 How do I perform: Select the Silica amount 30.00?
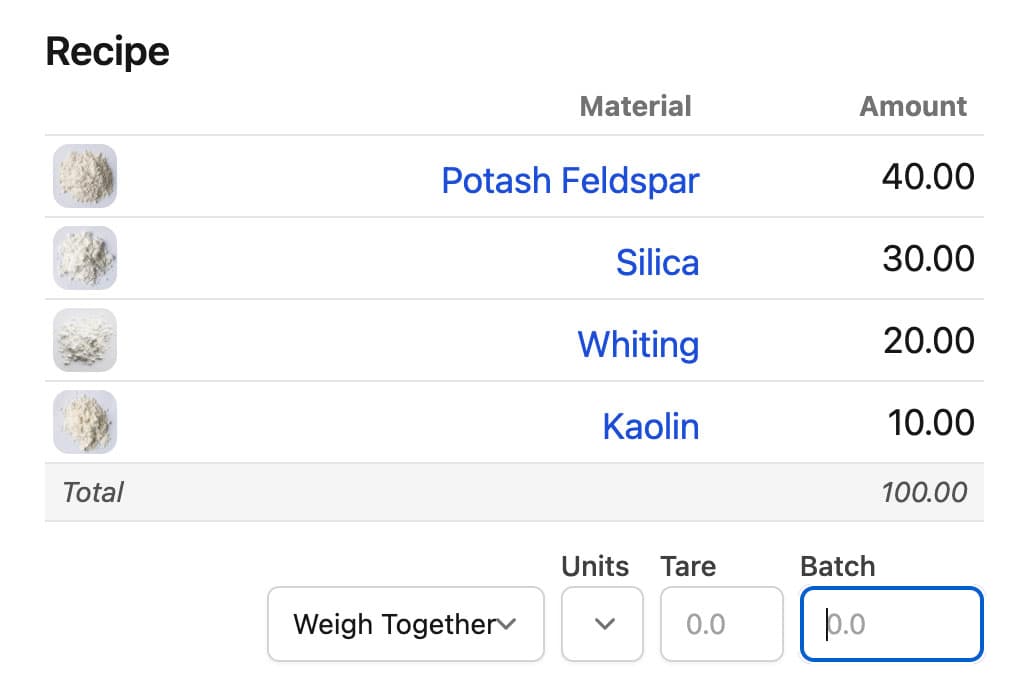[928, 260]
